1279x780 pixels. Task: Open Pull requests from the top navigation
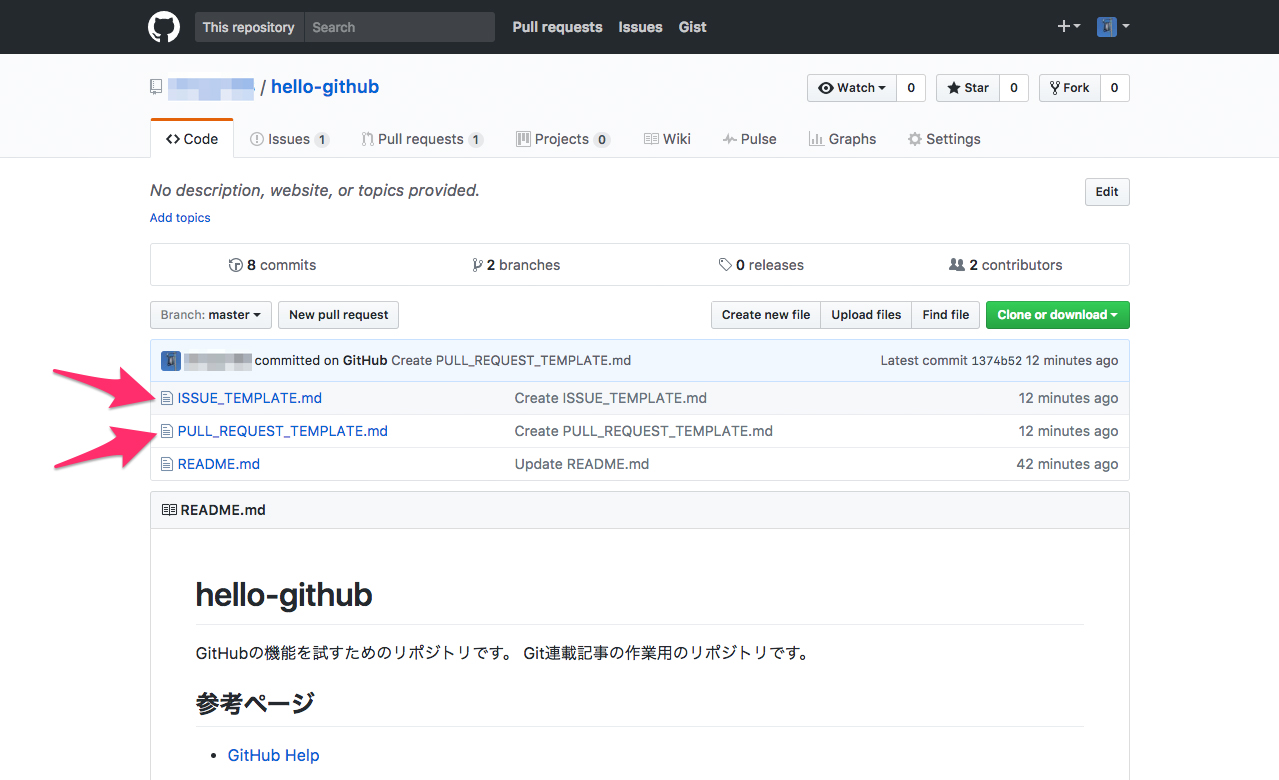tap(557, 27)
